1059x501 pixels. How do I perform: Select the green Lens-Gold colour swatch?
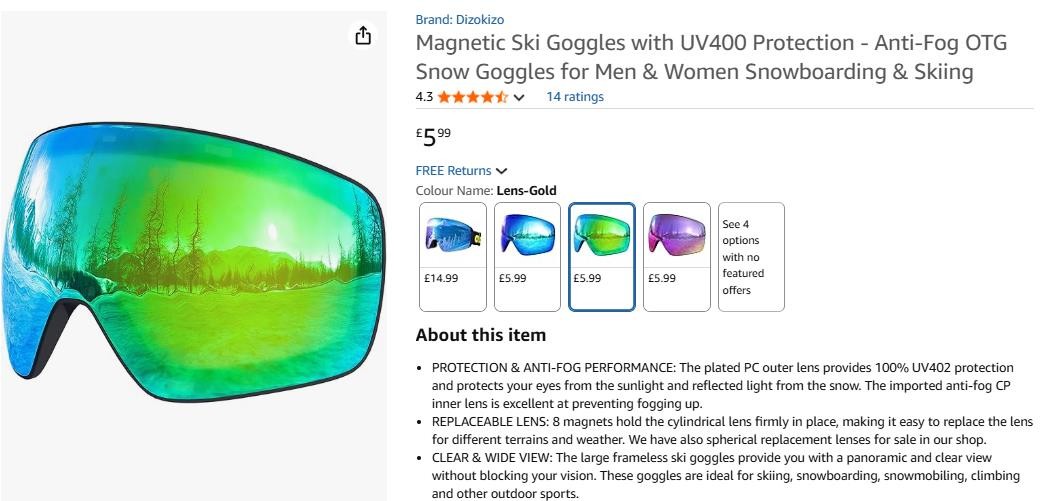coord(602,257)
